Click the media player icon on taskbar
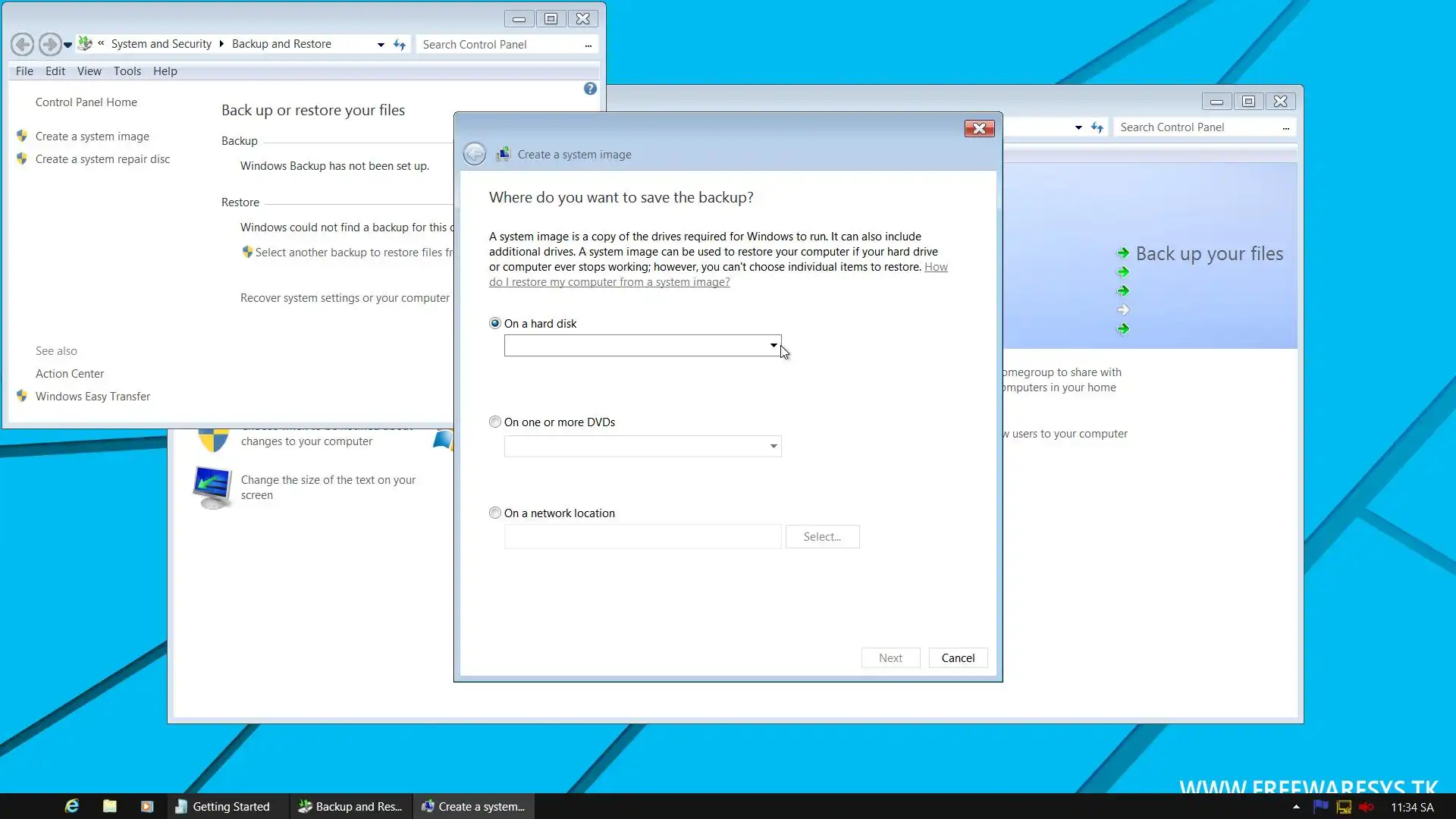Viewport: 1456px width, 819px height. [x=147, y=806]
